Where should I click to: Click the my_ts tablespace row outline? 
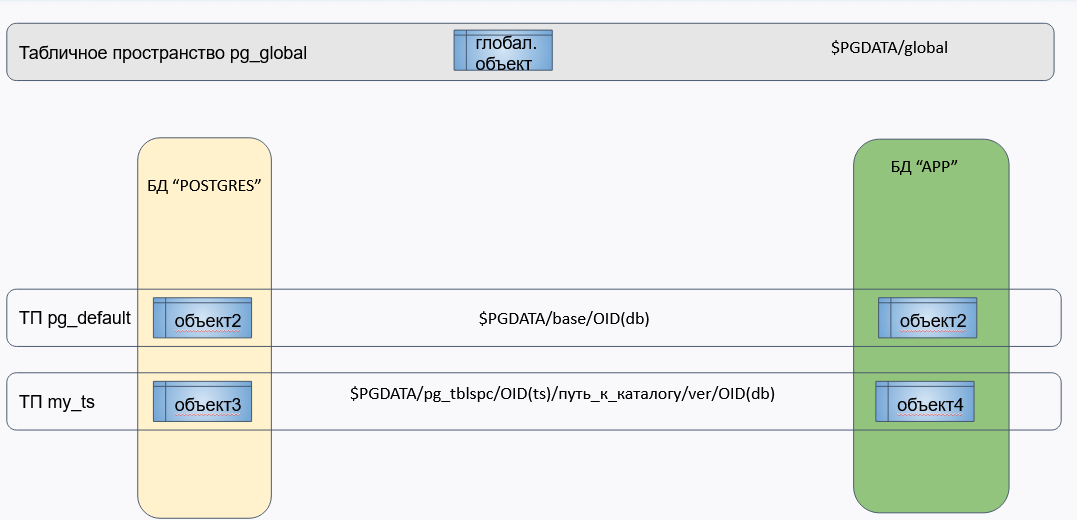click(x=534, y=401)
